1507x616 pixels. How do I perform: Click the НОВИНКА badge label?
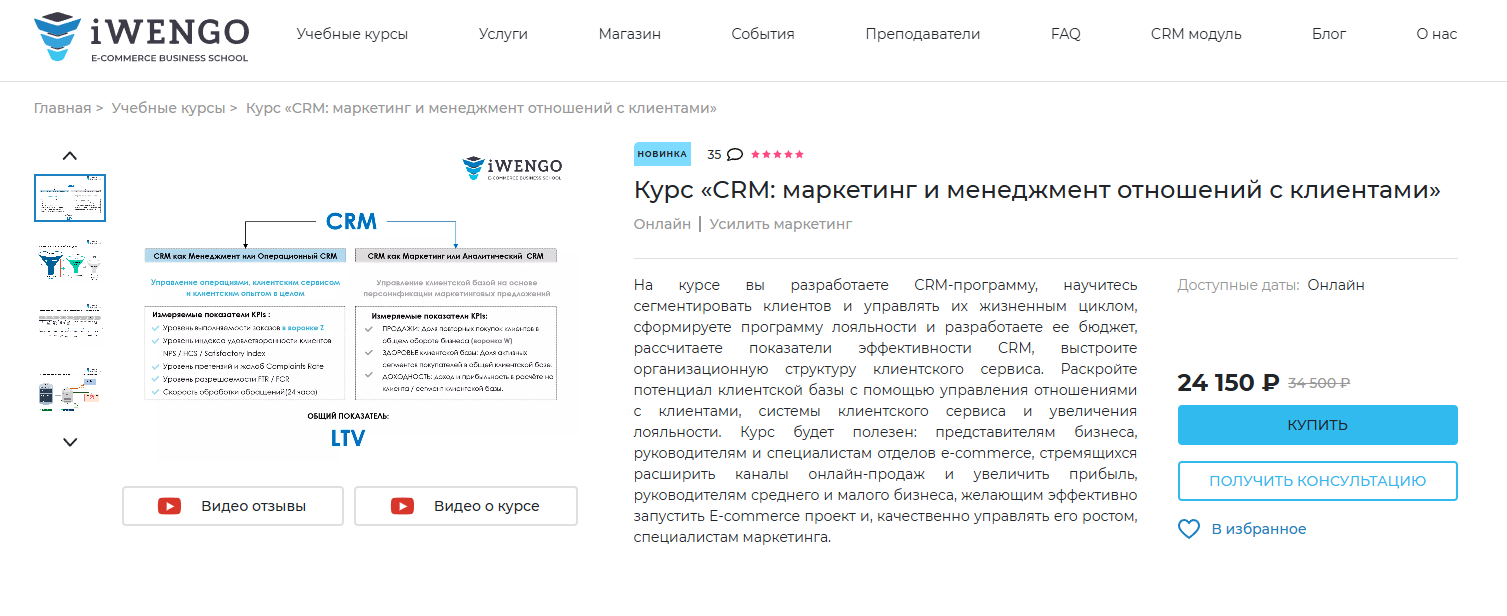pyautogui.click(x=661, y=154)
